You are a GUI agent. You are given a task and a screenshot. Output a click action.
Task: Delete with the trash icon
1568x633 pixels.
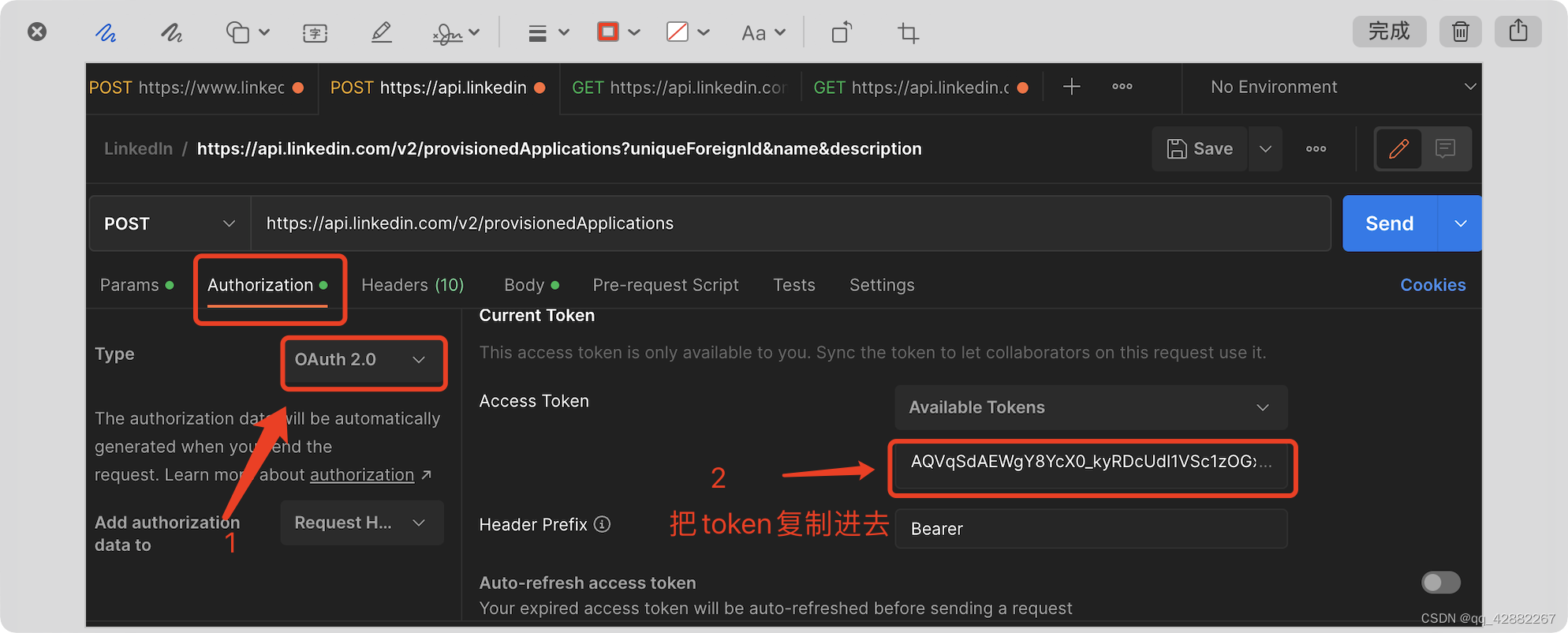(1460, 32)
